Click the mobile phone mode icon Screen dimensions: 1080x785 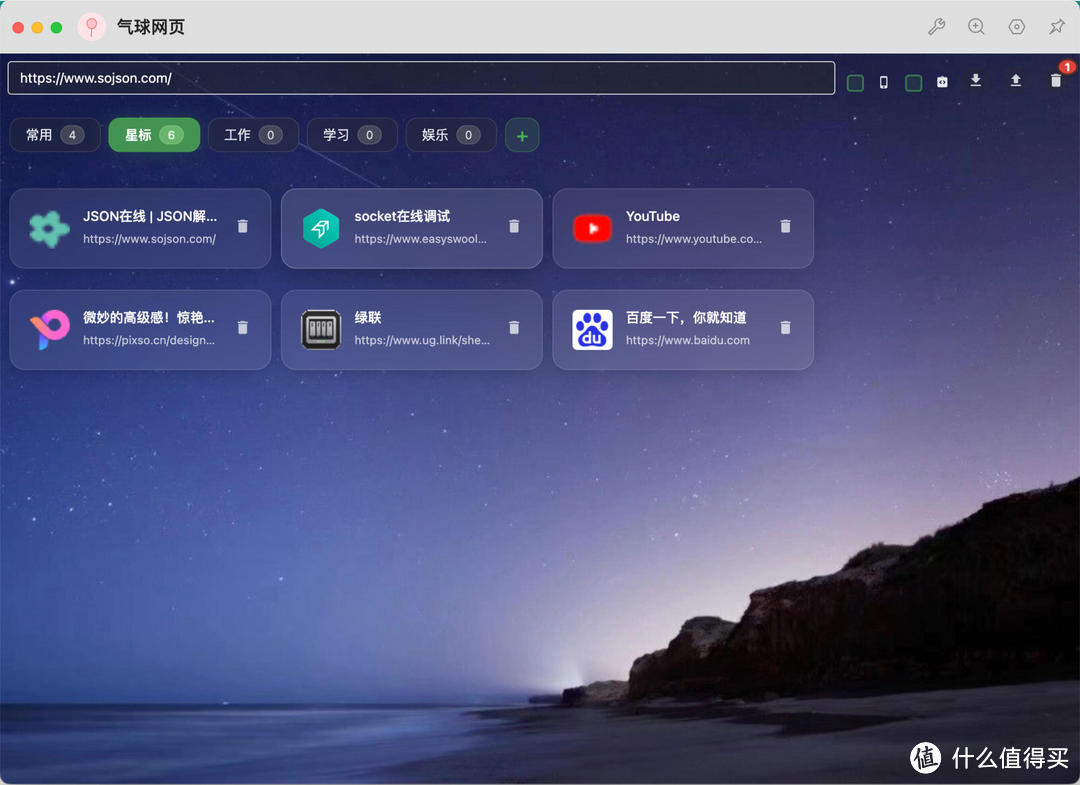click(884, 83)
